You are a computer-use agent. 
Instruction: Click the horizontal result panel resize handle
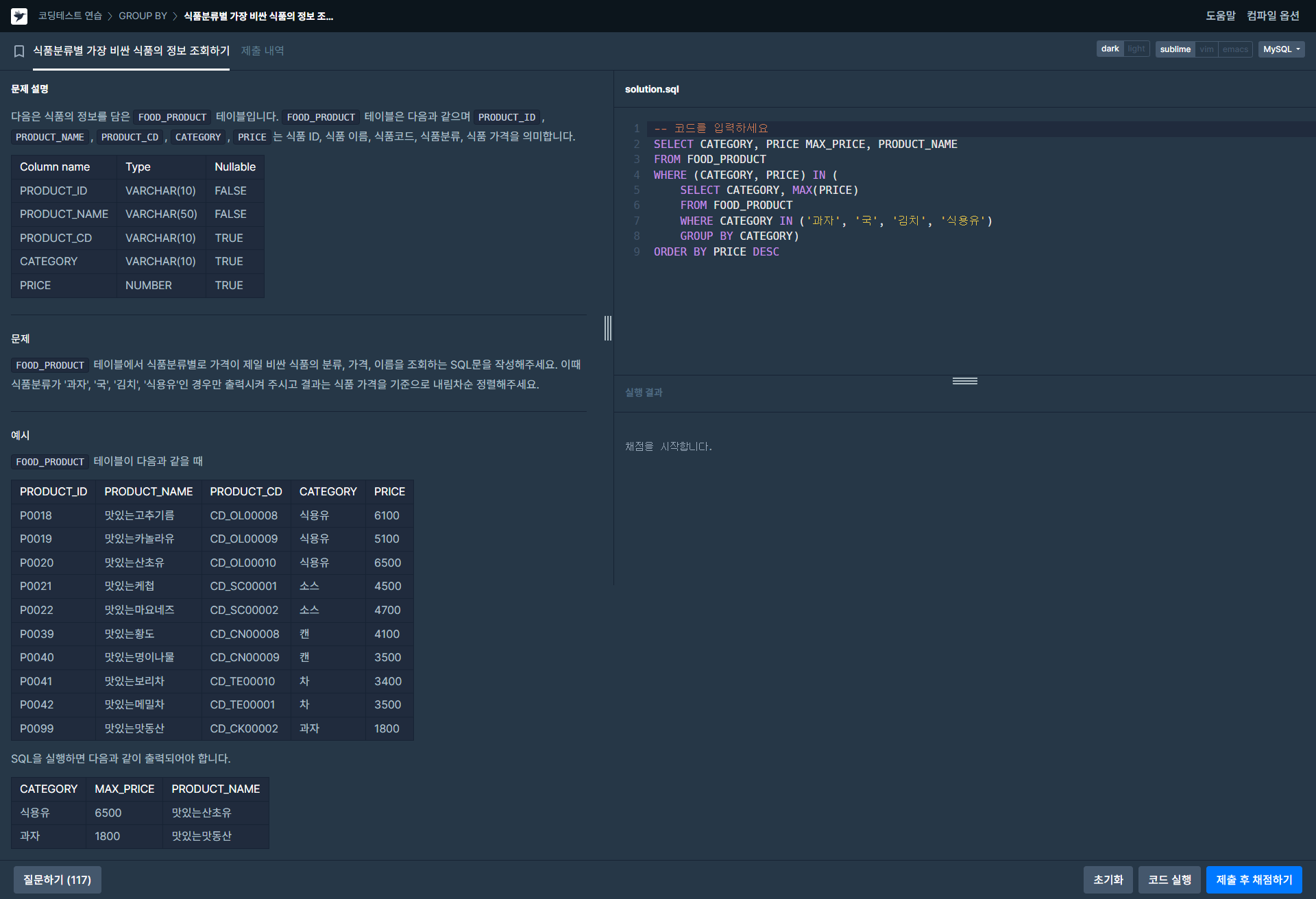(x=964, y=381)
